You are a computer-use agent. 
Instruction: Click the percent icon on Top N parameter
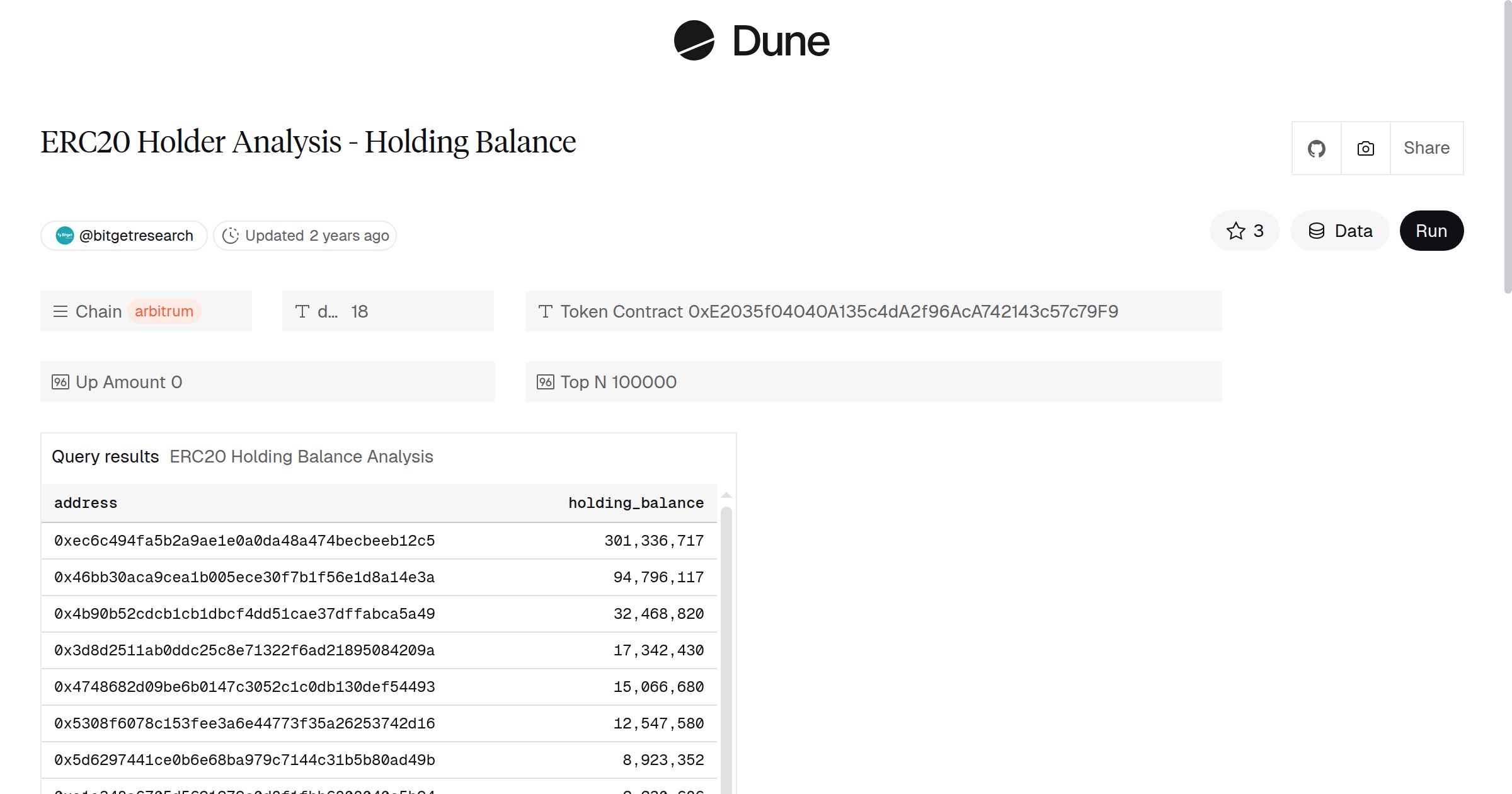546,381
